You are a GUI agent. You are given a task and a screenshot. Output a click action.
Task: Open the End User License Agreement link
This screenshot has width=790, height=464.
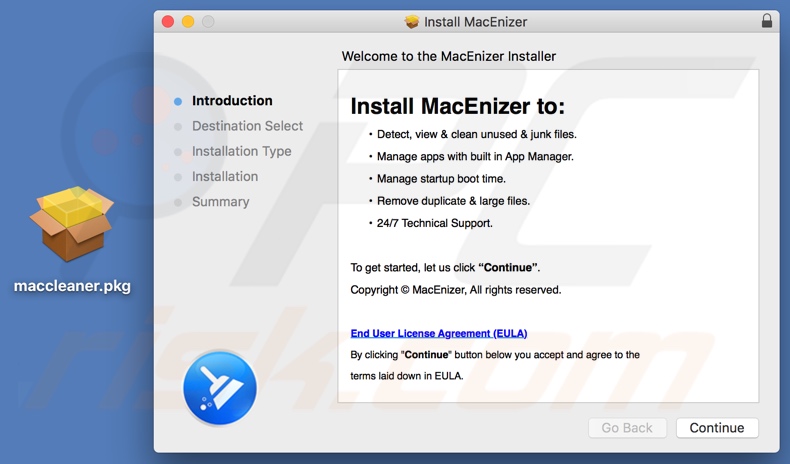(439, 334)
